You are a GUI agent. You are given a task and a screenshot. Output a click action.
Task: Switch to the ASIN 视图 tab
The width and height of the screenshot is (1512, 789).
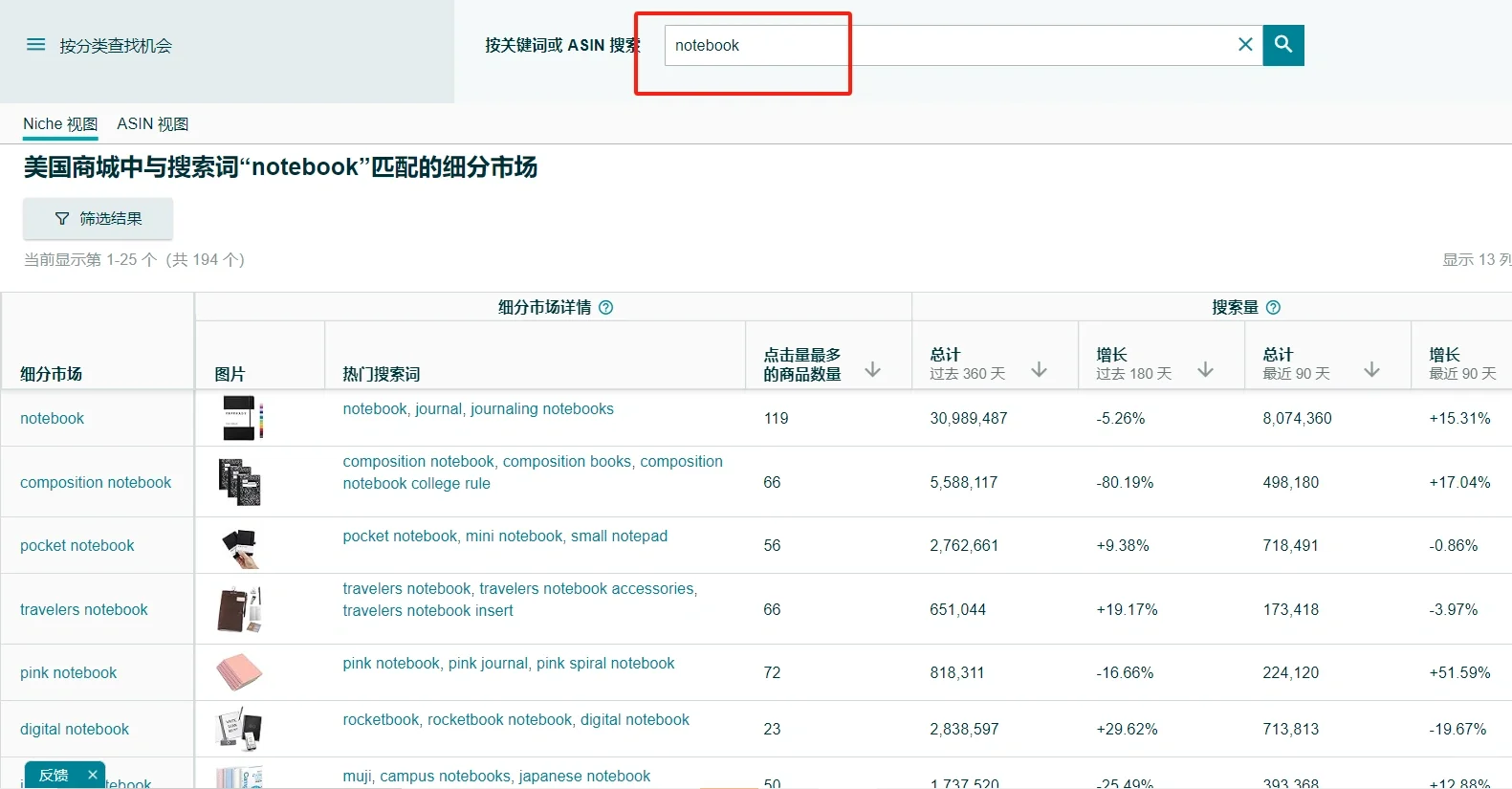pyautogui.click(x=152, y=124)
